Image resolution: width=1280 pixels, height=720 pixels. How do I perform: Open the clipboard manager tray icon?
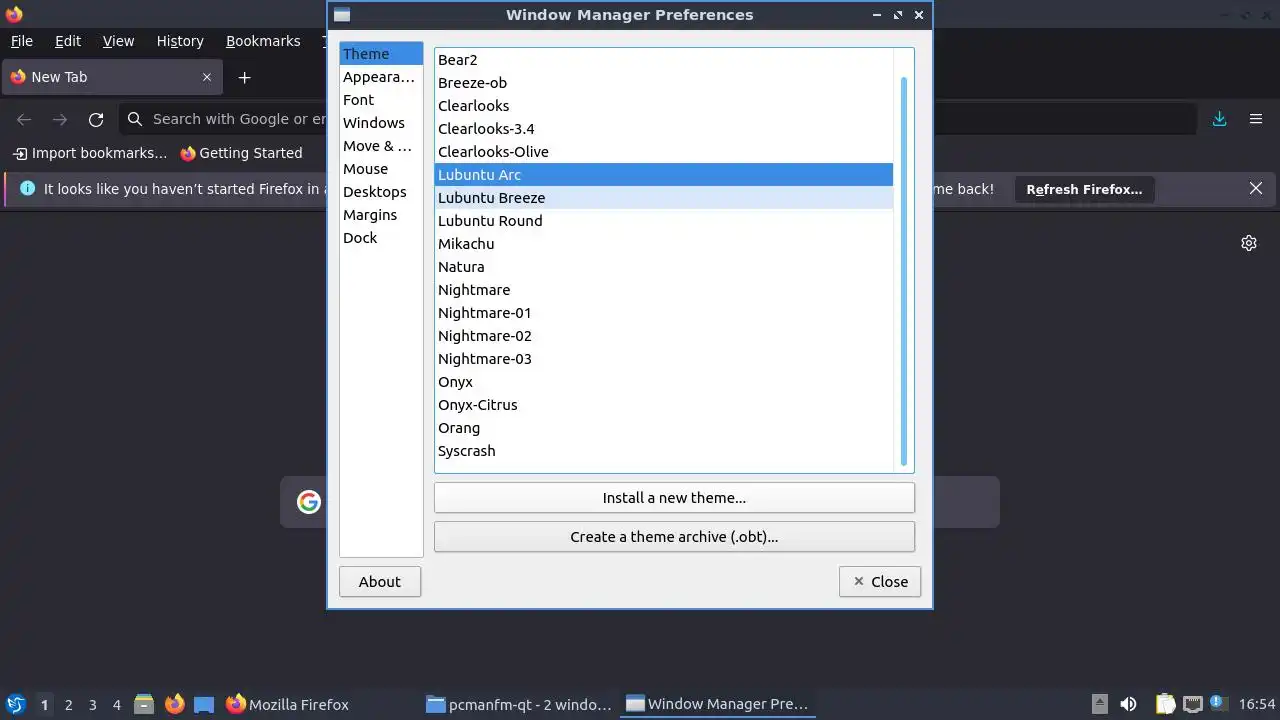click(1165, 704)
